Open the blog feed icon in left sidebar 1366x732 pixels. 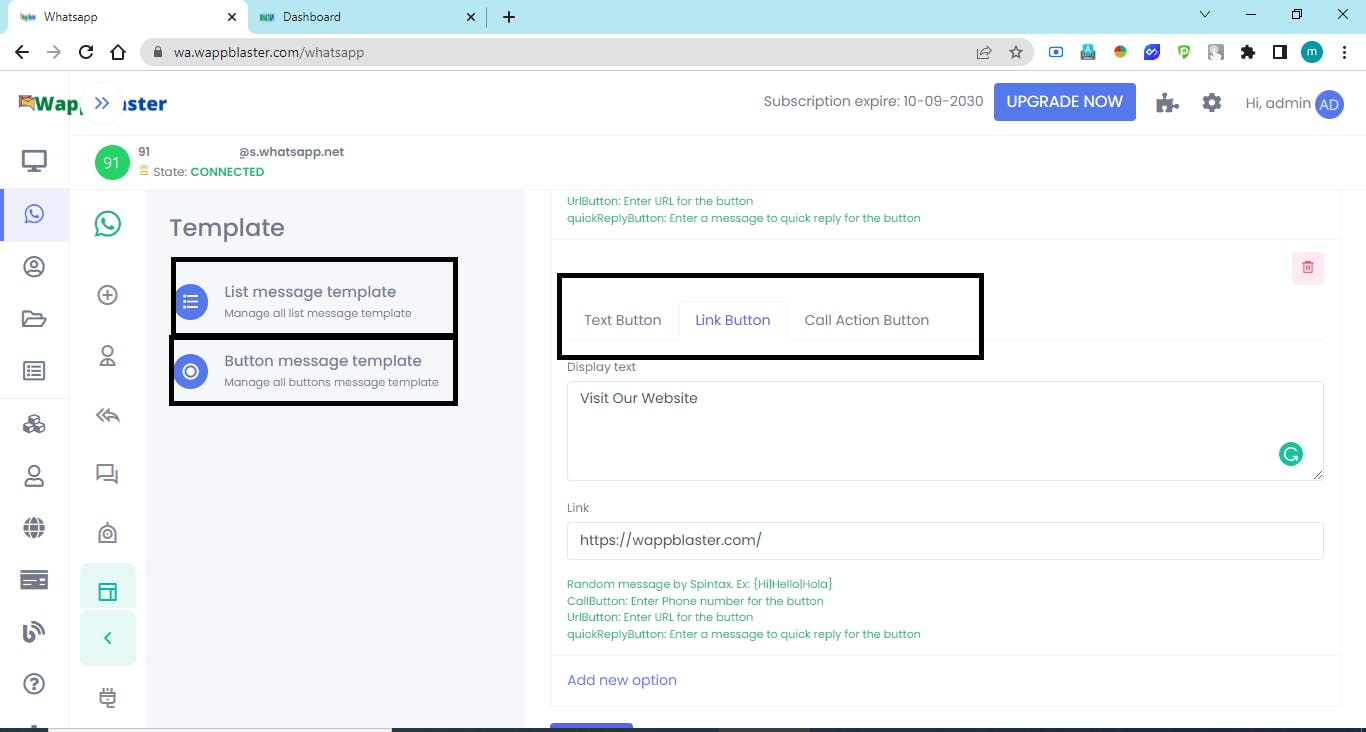point(34,632)
